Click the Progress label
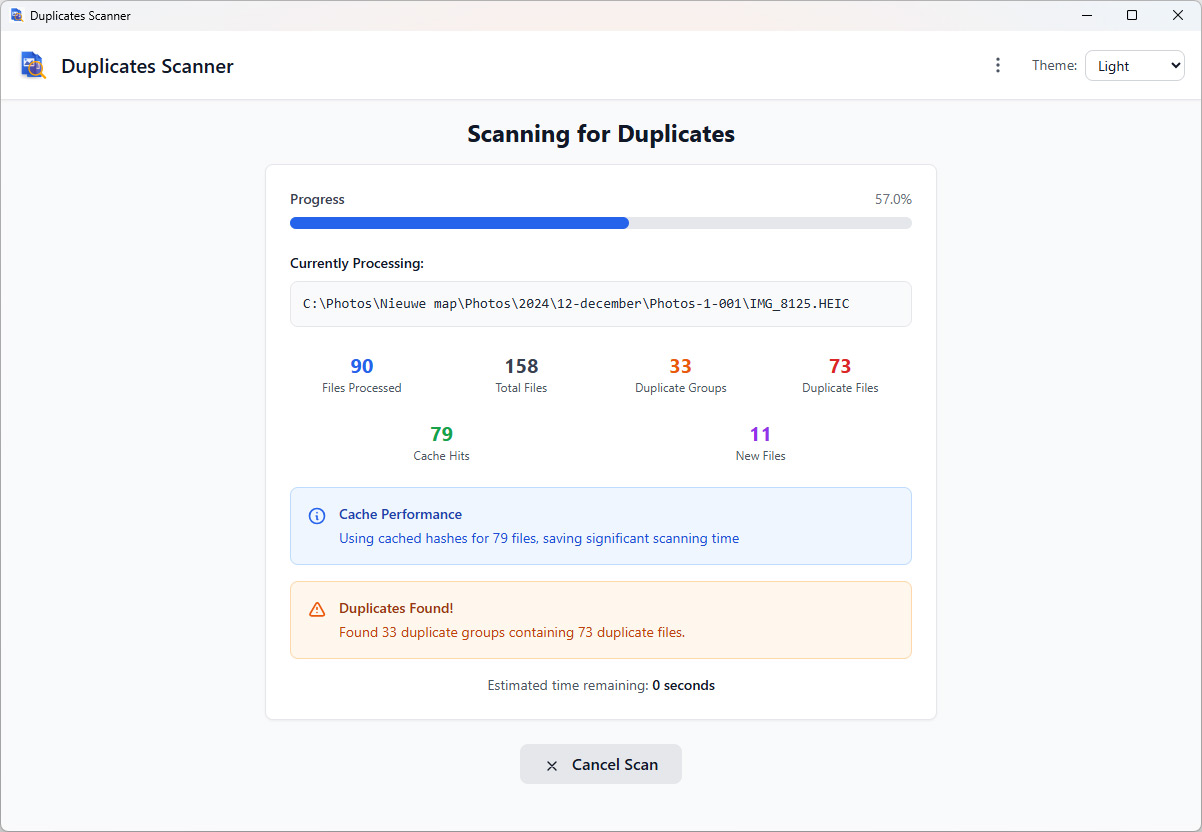Screen dimensions: 1202x832 (317, 199)
